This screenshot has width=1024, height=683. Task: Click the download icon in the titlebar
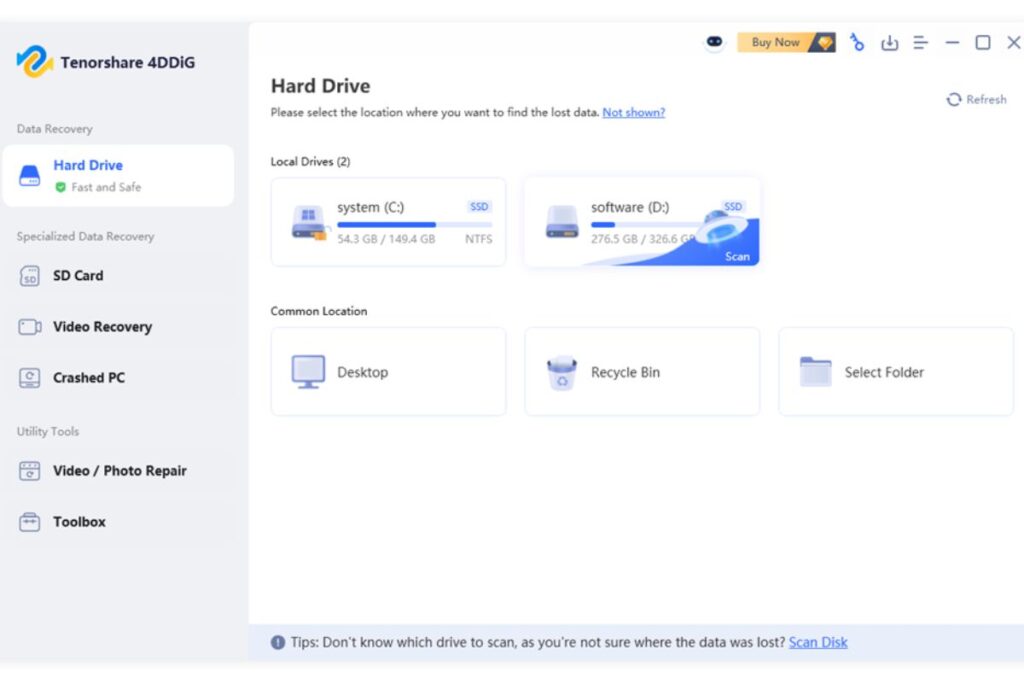coord(889,42)
